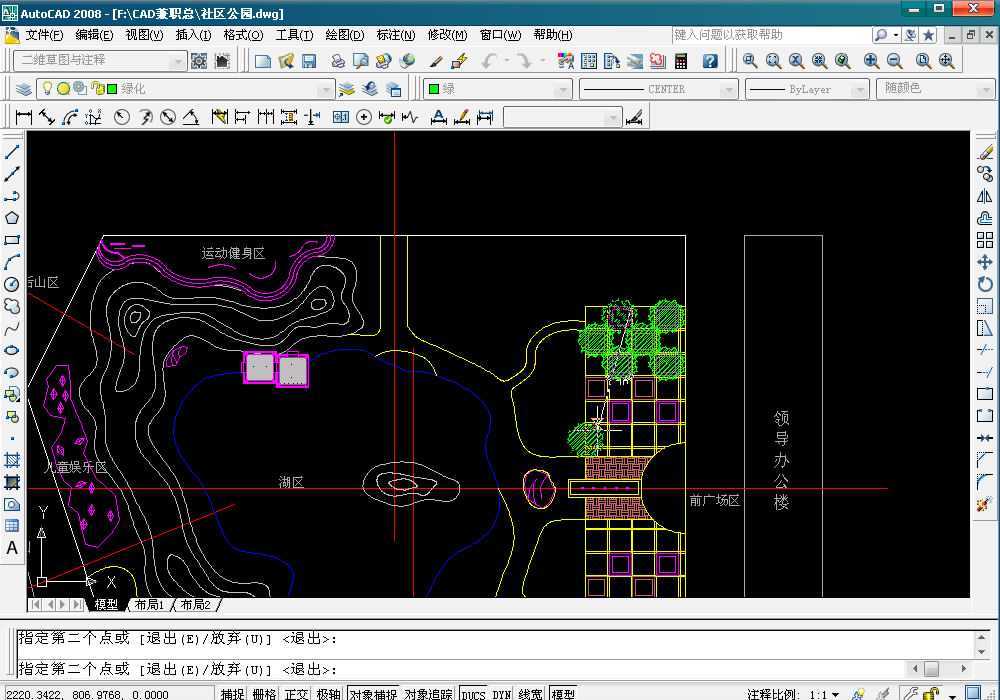The image size is (1000, 700).
Task: Toggle 线宽 lineweight display in status bar
Action: pyautogui.click(x=531, y=694)
